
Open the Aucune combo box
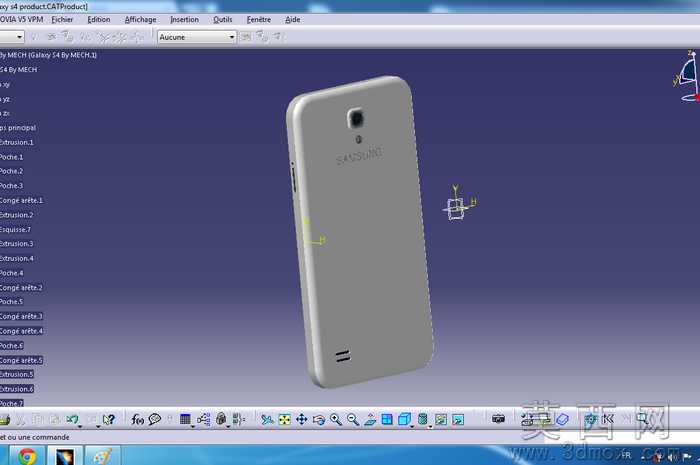(196, 37)
